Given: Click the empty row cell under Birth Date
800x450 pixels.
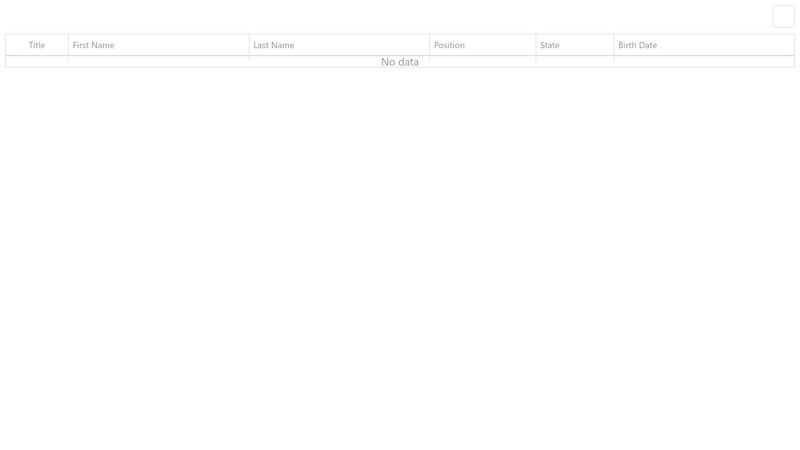Looking at the screenshot, I should click(x=704, y=62).
